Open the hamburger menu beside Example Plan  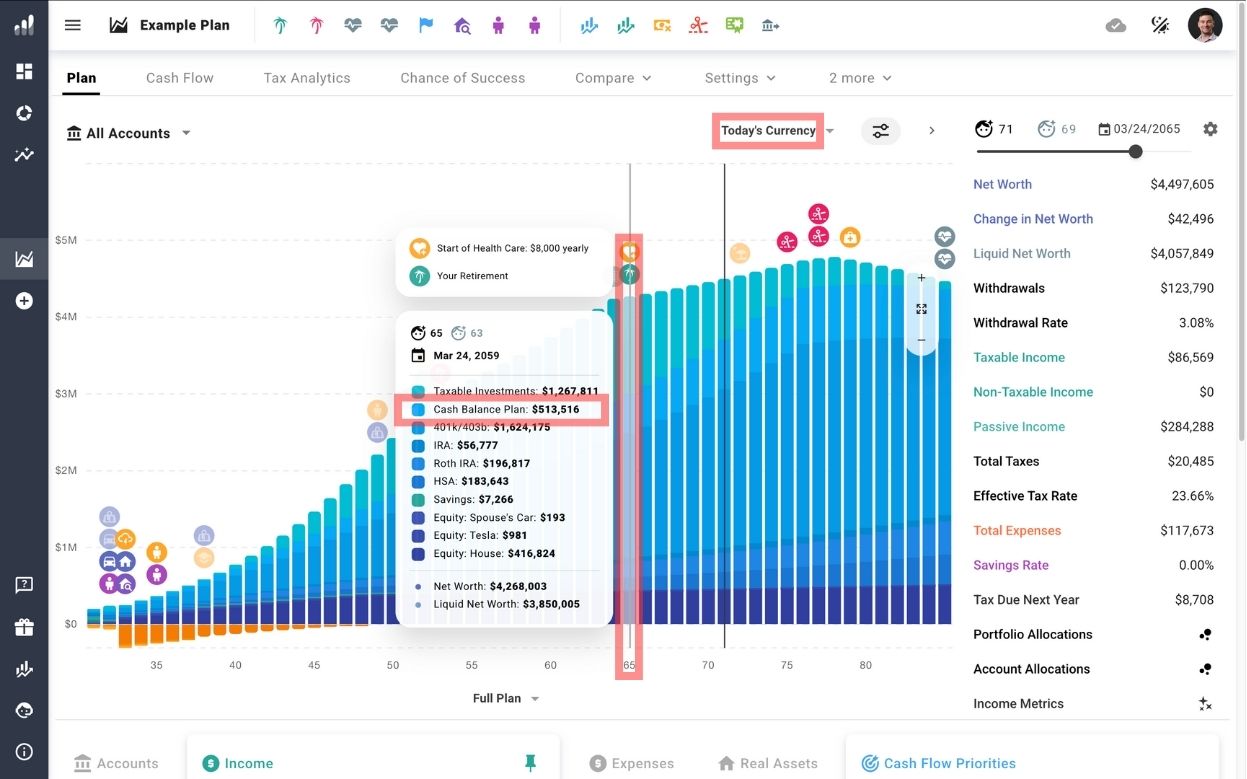coord(73,25)
